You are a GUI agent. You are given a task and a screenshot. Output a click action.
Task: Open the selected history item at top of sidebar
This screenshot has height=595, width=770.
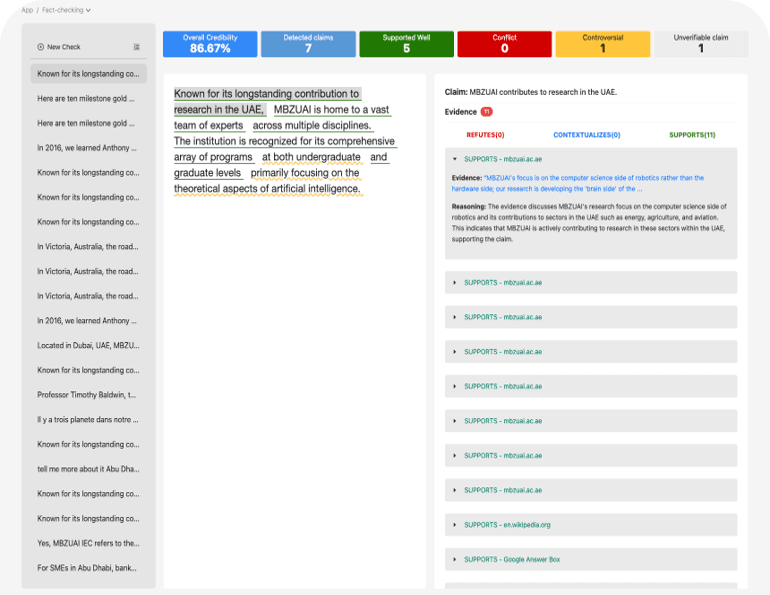point(88,74)
